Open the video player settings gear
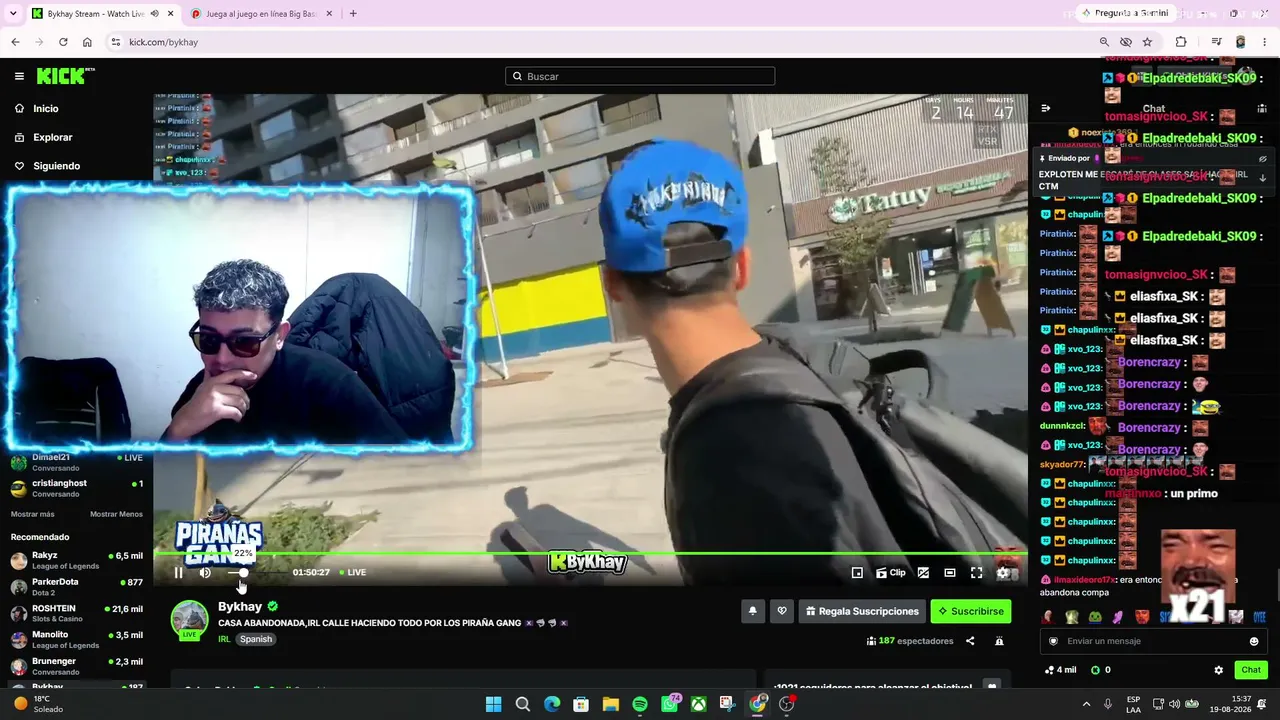 [x=1003, y=573]
